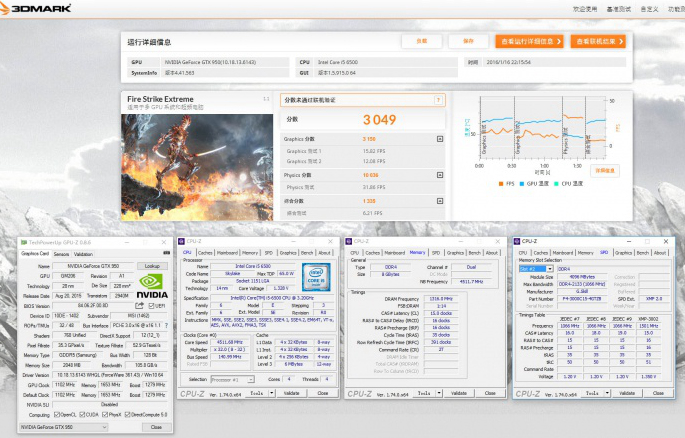Click the GPU-Z Name field showing GeForce GTX 950

click(93, 266)
